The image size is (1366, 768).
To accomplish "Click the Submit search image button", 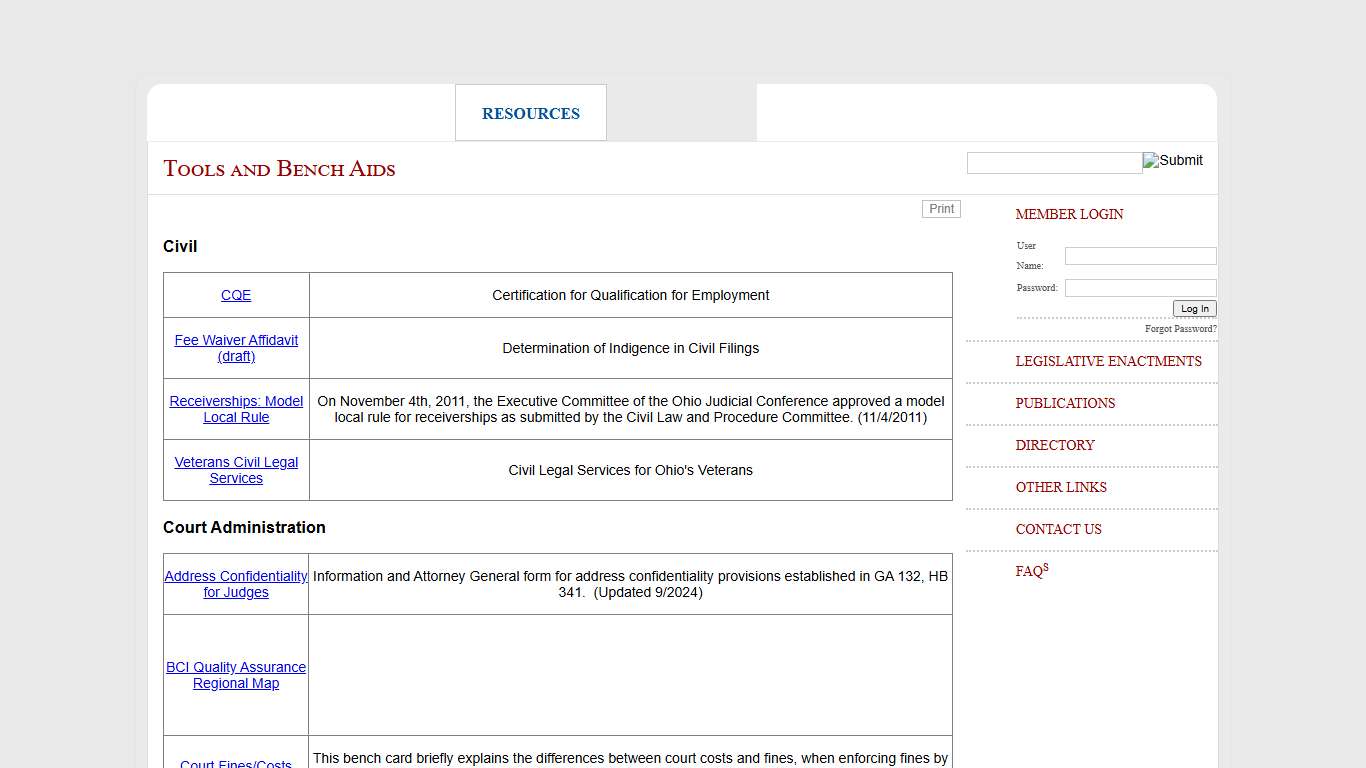I will (x=1173, y=161).
